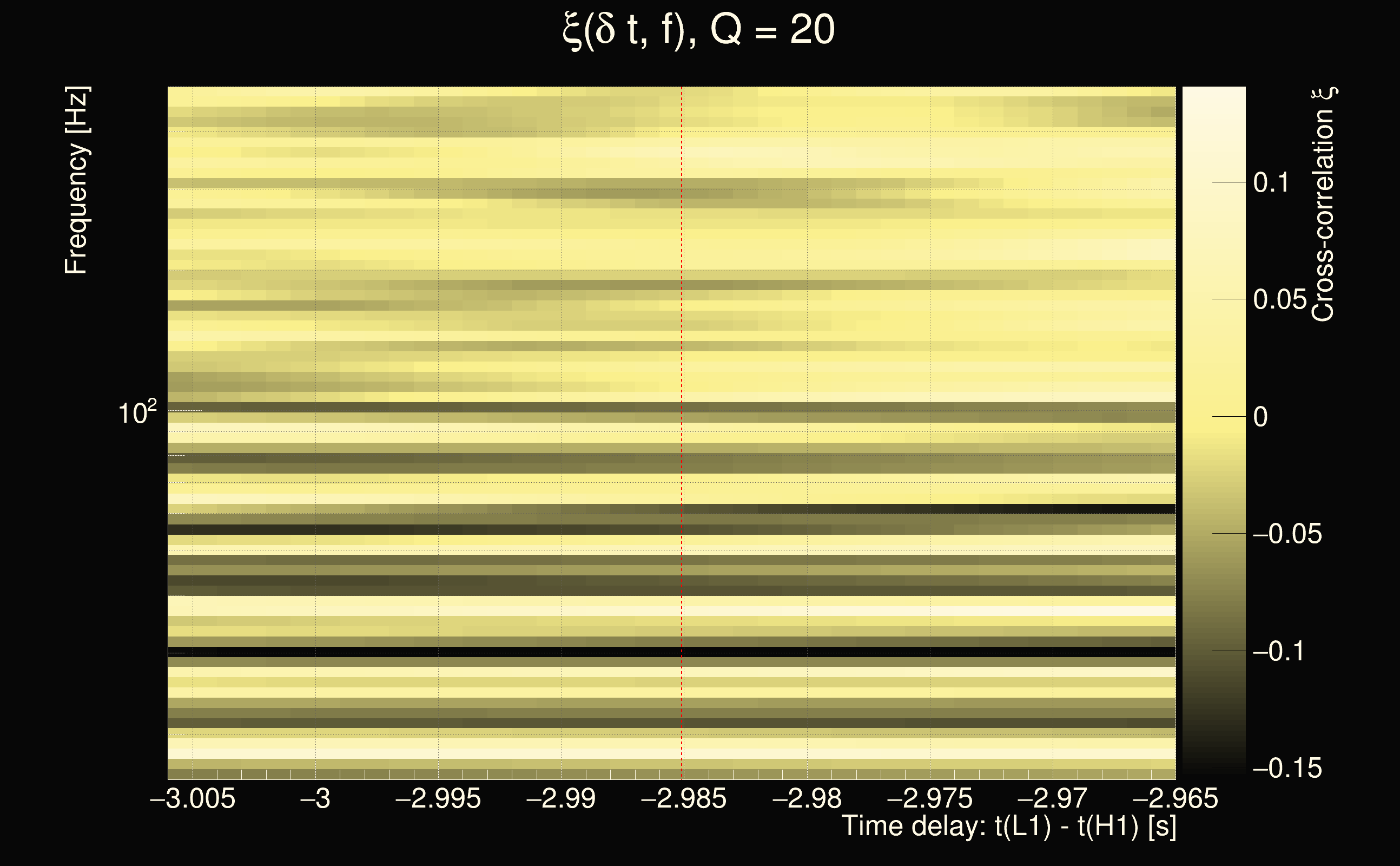
Task: Click the –2.98 x-axis tick label
Action: pyautogui.click(x=807, y=798)
